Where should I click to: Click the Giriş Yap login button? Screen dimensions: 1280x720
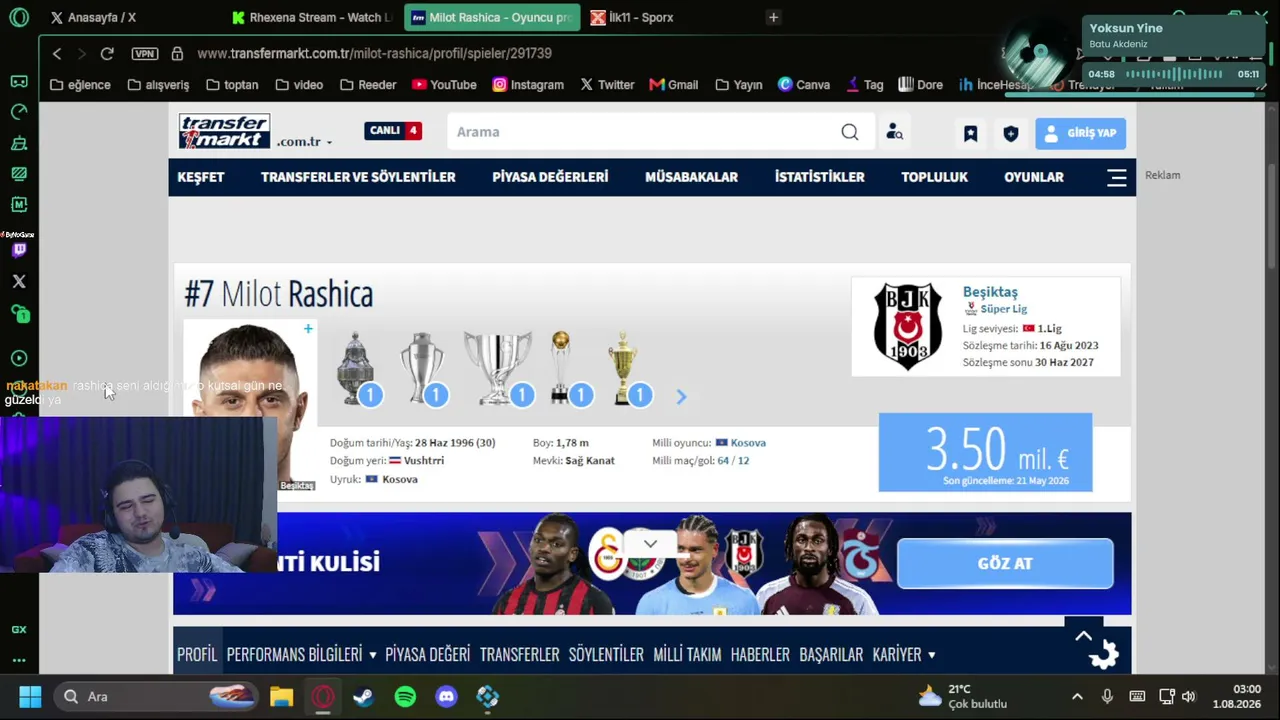point(1080,133)
